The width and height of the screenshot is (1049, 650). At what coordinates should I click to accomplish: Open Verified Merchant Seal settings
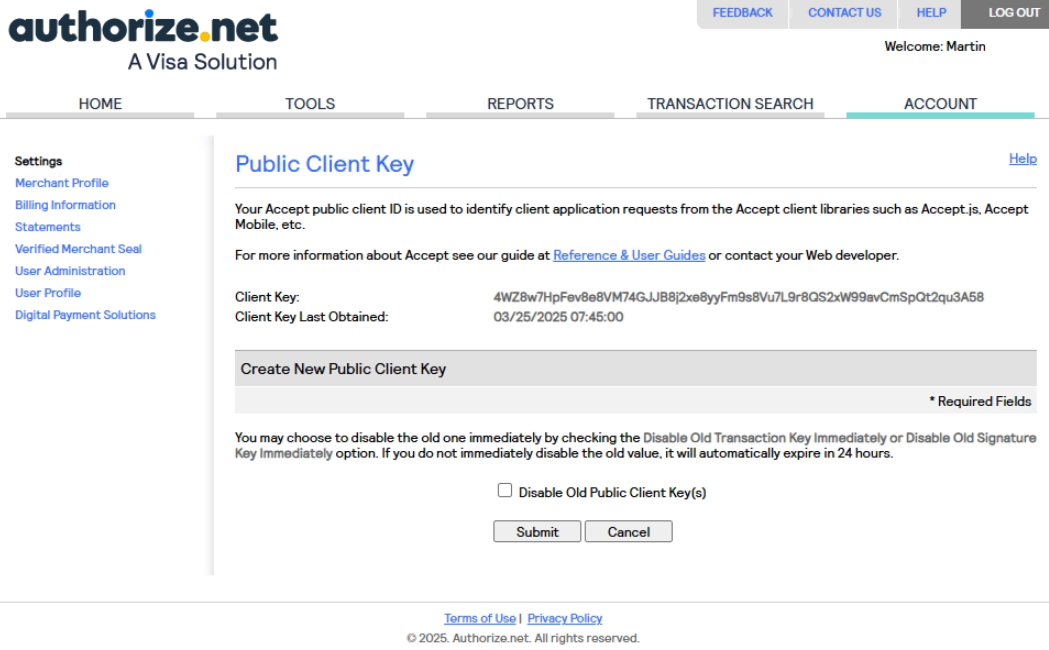(78, 249)
